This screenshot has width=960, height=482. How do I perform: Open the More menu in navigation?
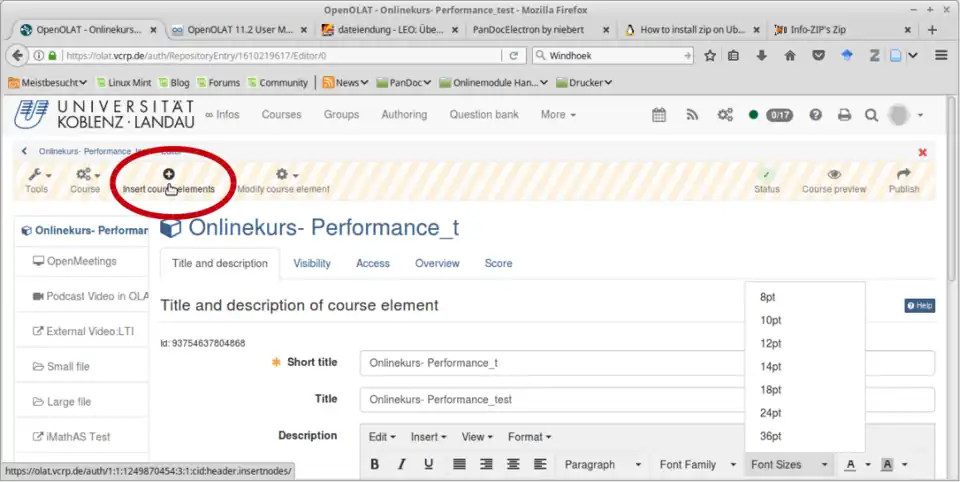tap(558, 115)
